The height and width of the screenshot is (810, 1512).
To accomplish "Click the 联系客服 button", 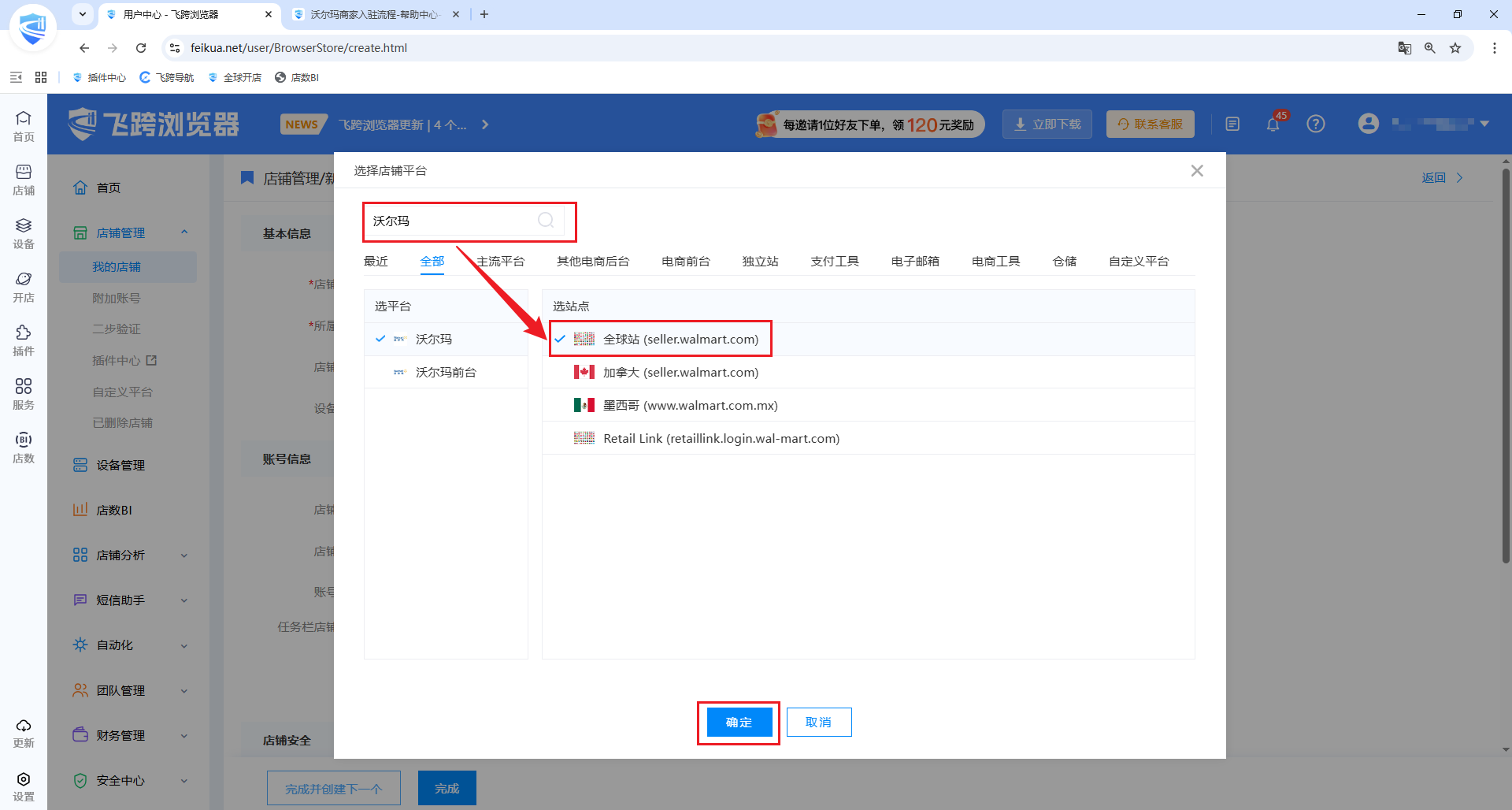I will tap(1151, 124).
